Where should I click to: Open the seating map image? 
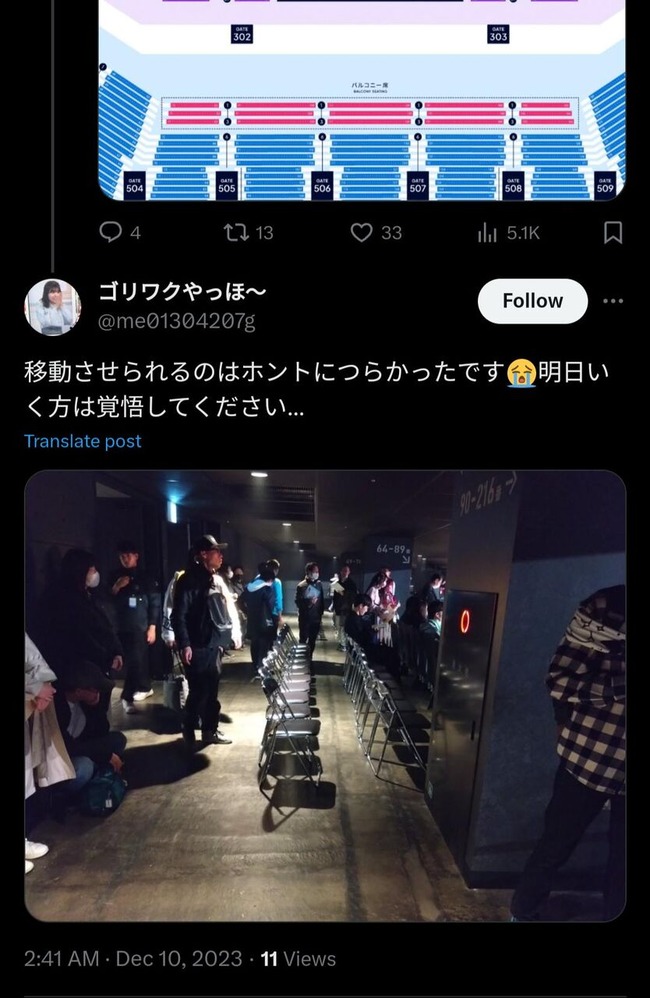click(362, 100)
